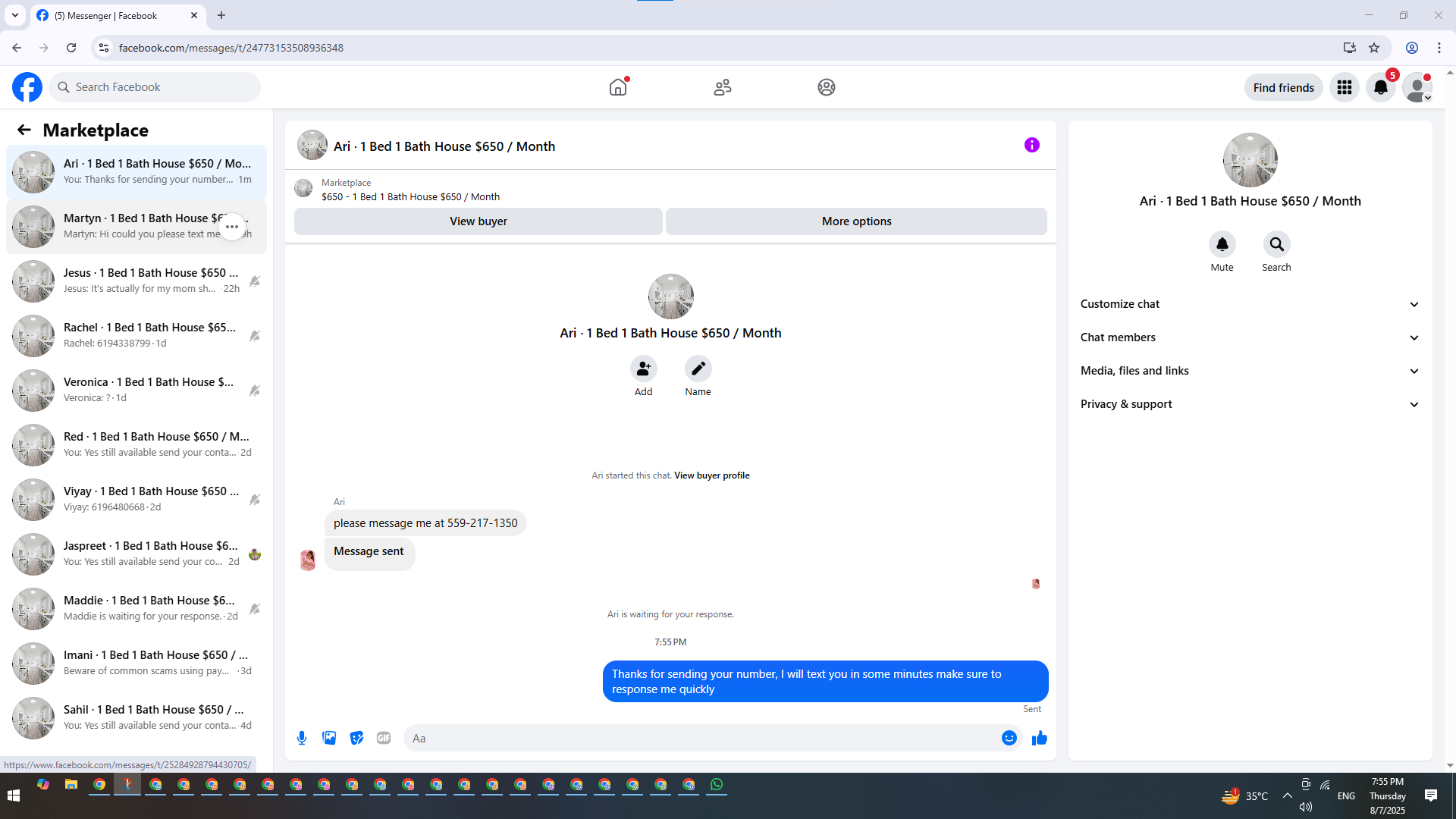This screenshot has width=1456, height=819.
Task: Open the notifications bell
Action: tap(1381, 87)
